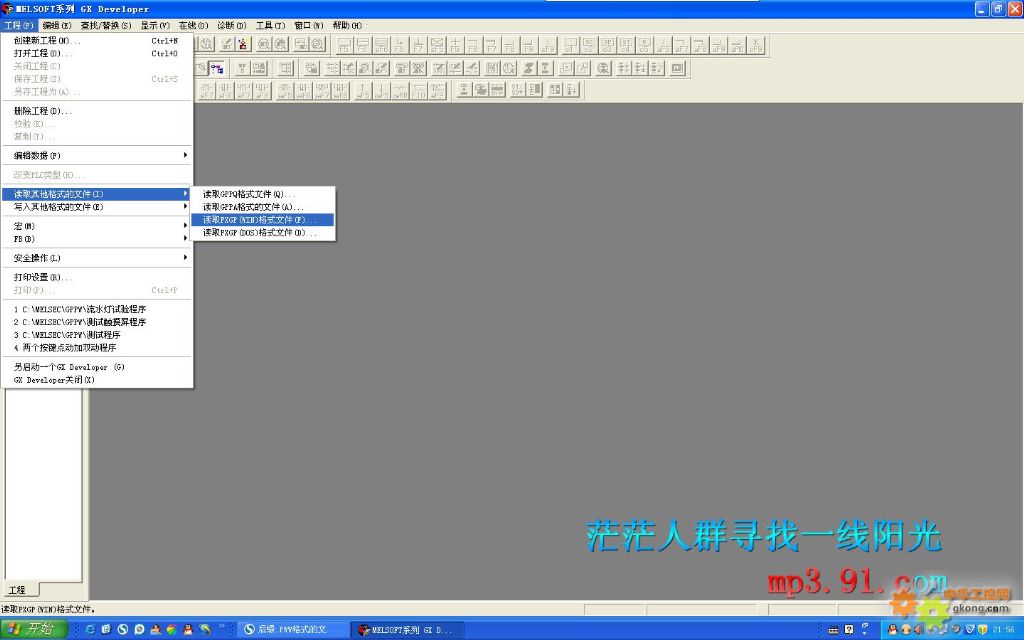Expand the 宏 submenu
The image size is (1024, 640).
pos(97,226)
